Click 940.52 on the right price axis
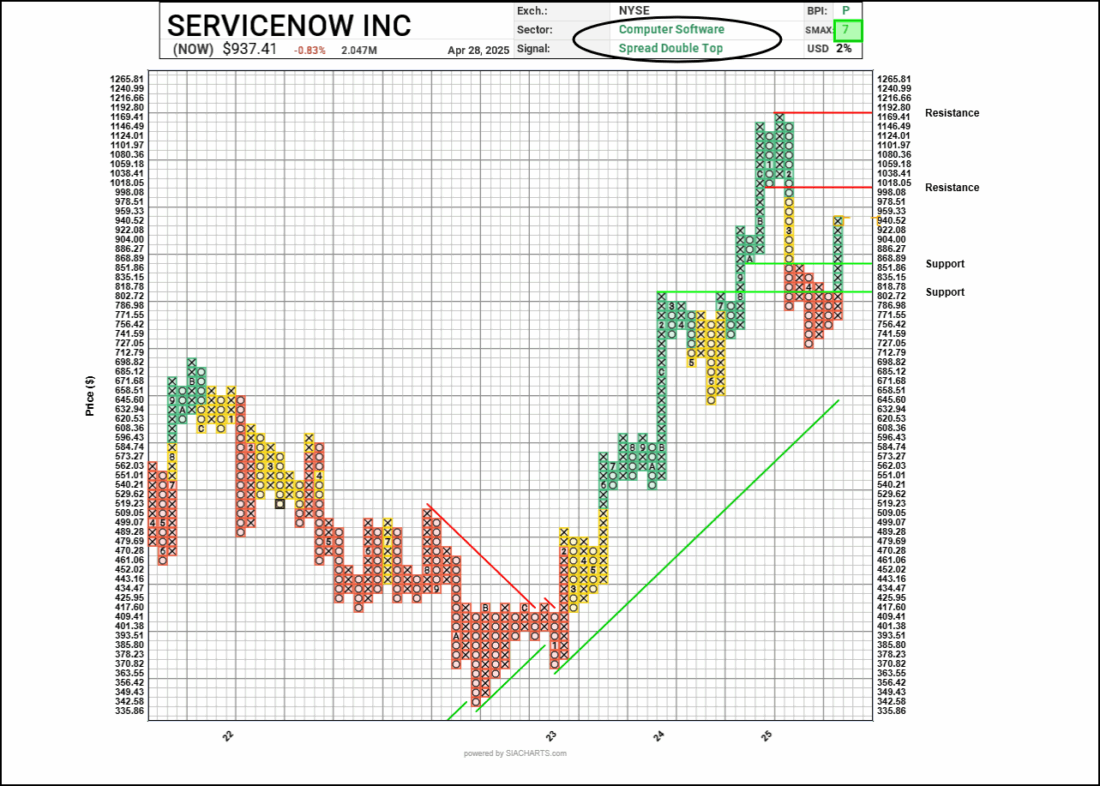Viewport: 1100px width, 786px height. click(894, 220)
